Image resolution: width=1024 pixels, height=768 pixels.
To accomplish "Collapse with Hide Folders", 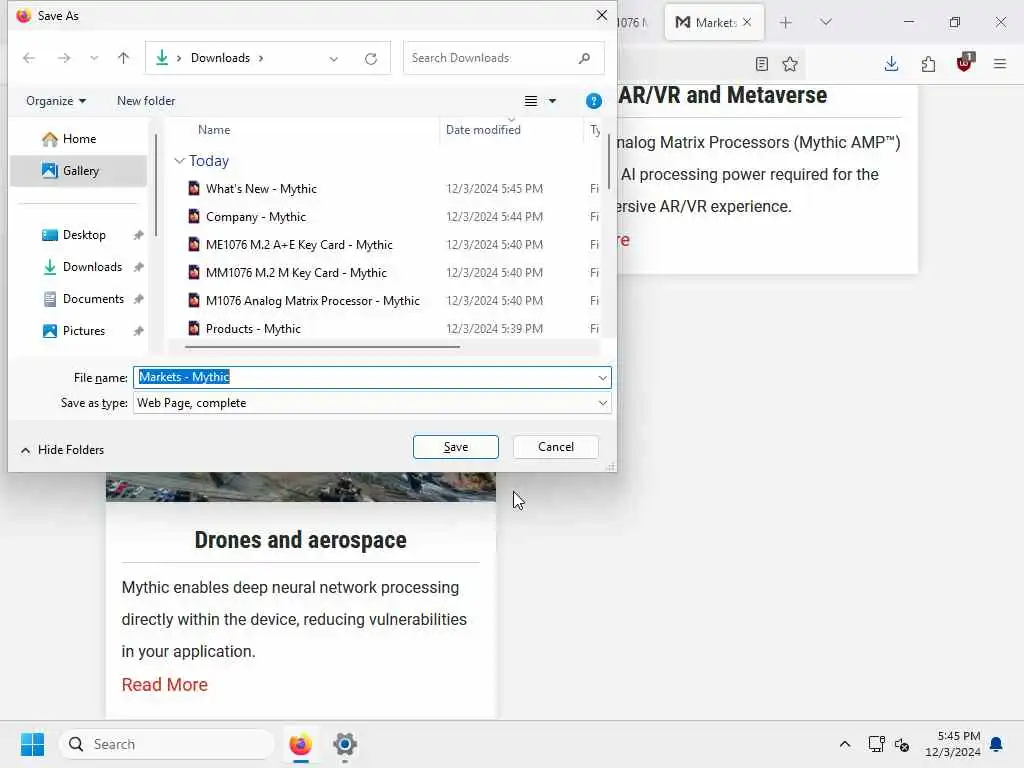I will (x=63, y=450).
